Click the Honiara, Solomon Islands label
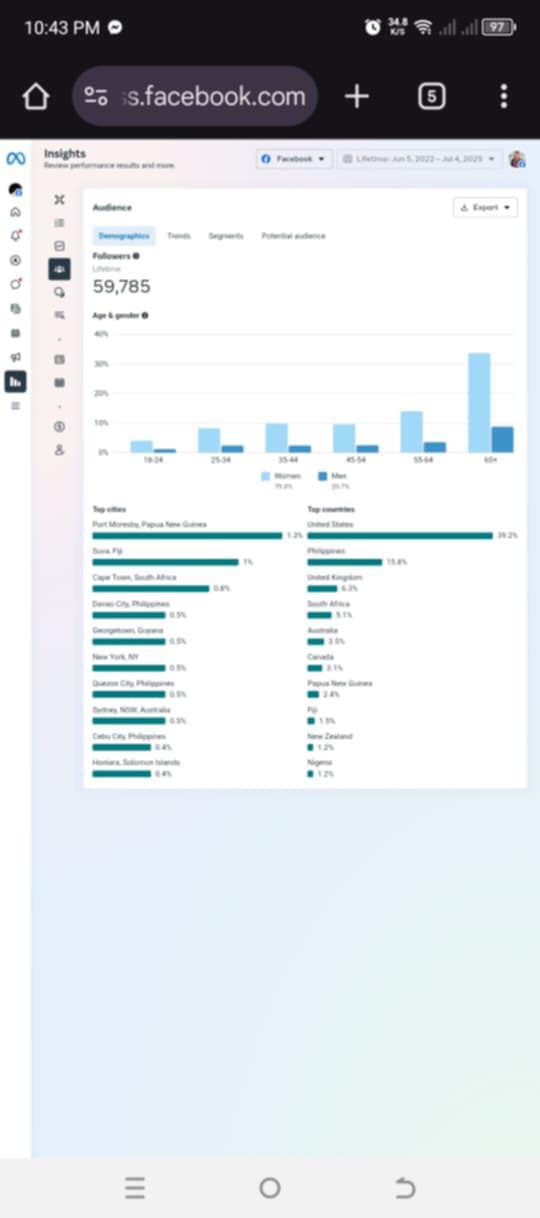 (x=136, y=762)
